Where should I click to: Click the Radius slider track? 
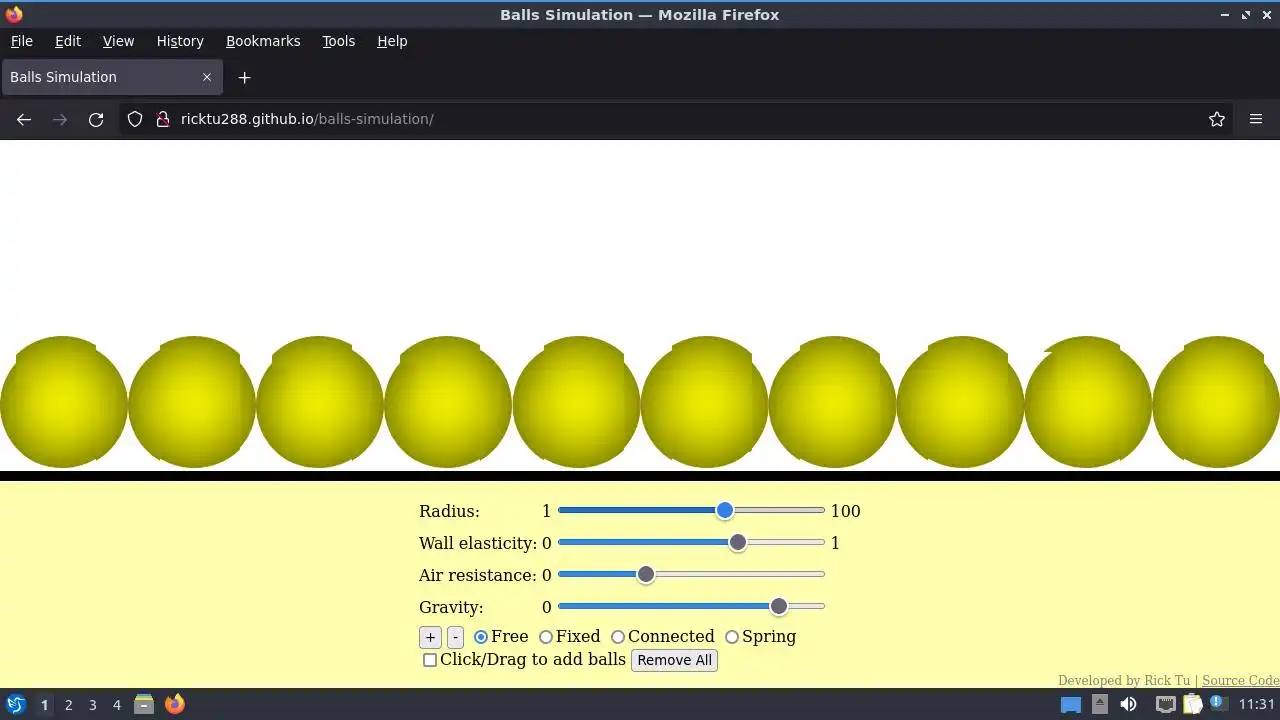pyautogui.click(x=691, y=511)
